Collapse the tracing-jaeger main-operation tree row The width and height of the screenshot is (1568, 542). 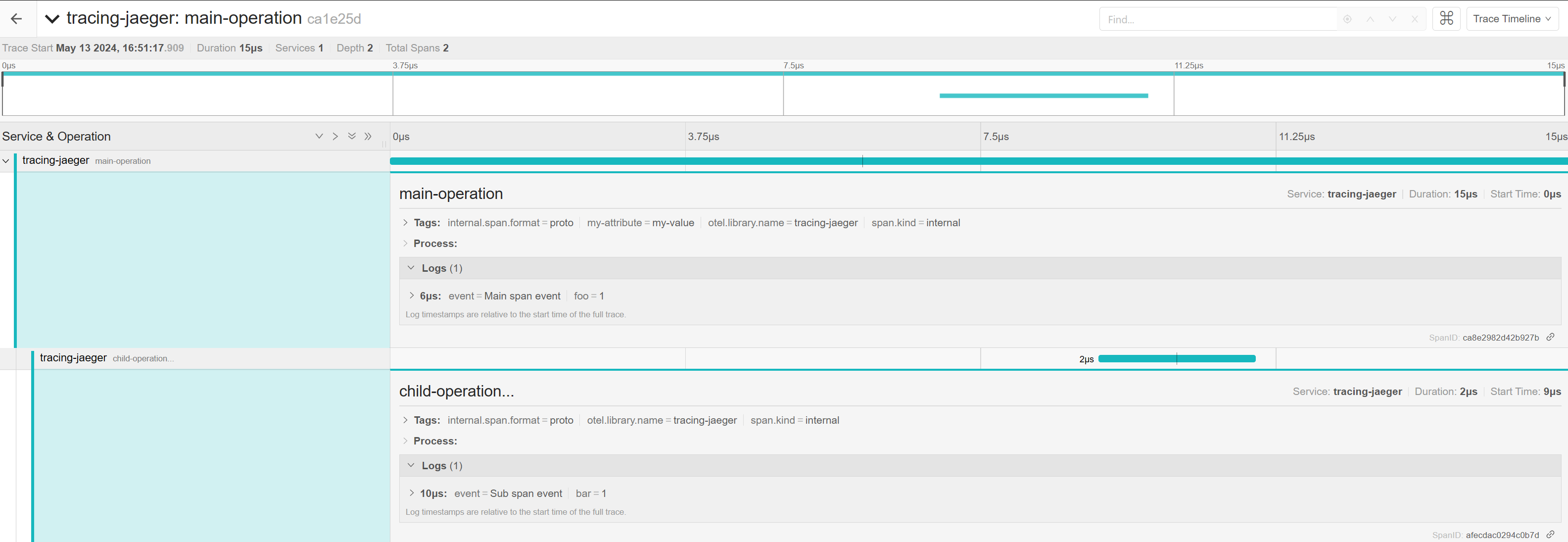pos(6,161)
